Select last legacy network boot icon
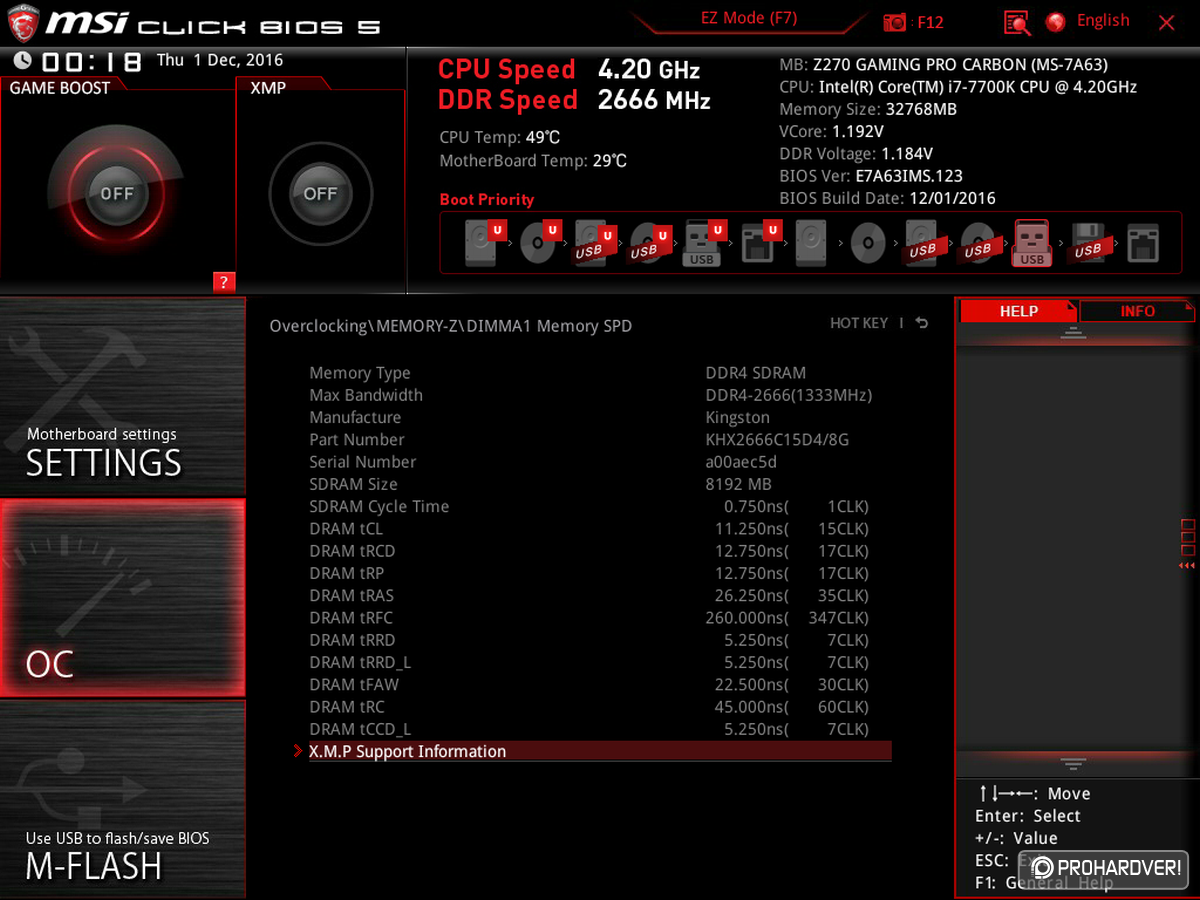Viewport: 1200px width, 900px height. pos(1142,244)
